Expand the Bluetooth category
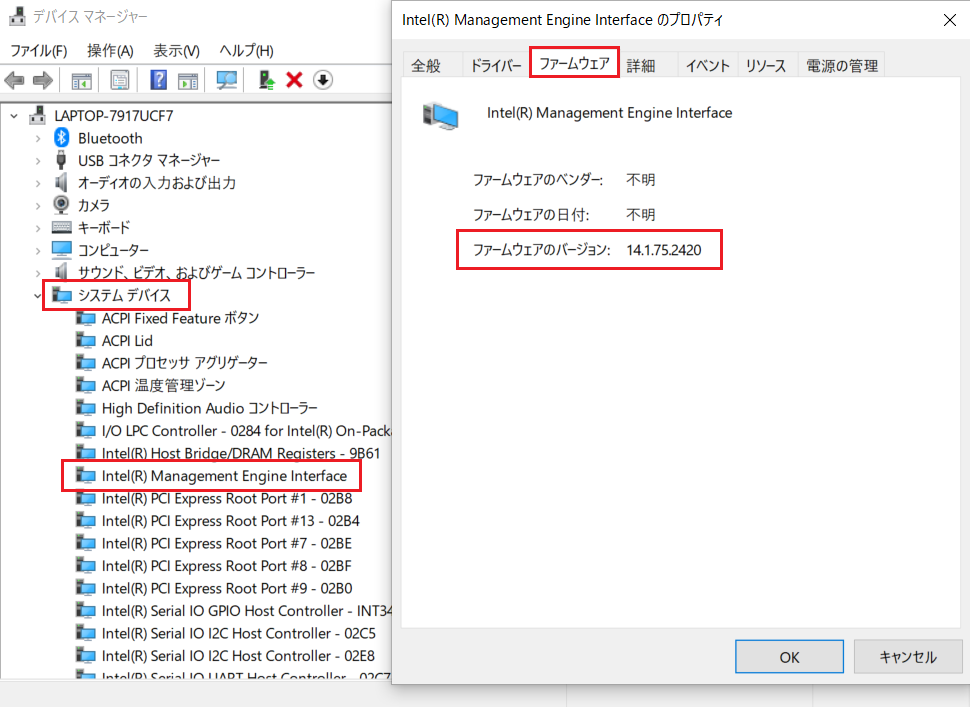The image size is (970, 707). (x=38, y=139)
